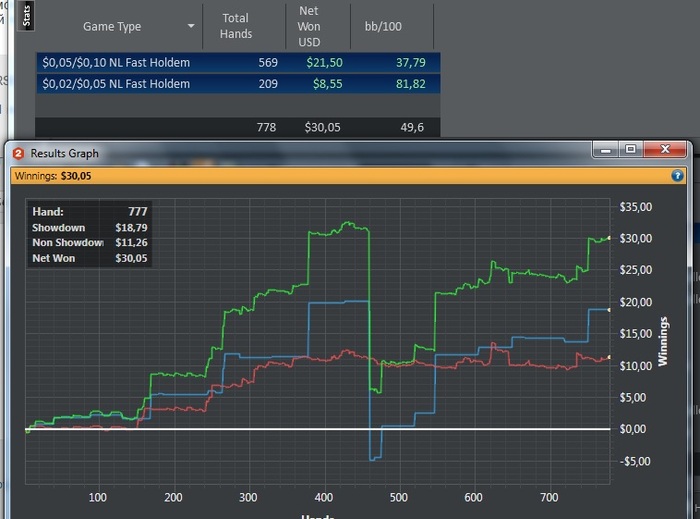Click the Results Graph window app icon
Screen dimensions: 700x519
pos(18,153)
